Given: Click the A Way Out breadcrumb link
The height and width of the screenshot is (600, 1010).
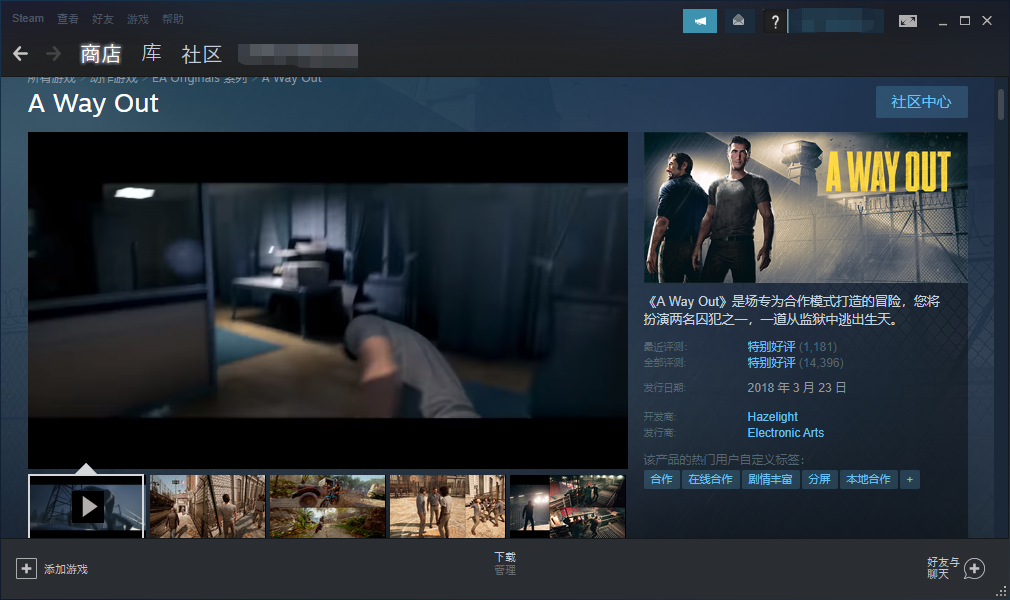Looking at the screenshot, I should (292, 79).
